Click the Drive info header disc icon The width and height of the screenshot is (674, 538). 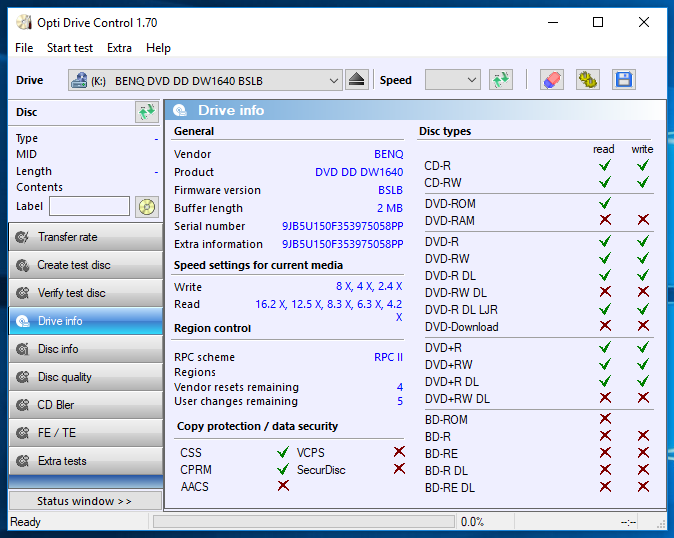[180, 110]
